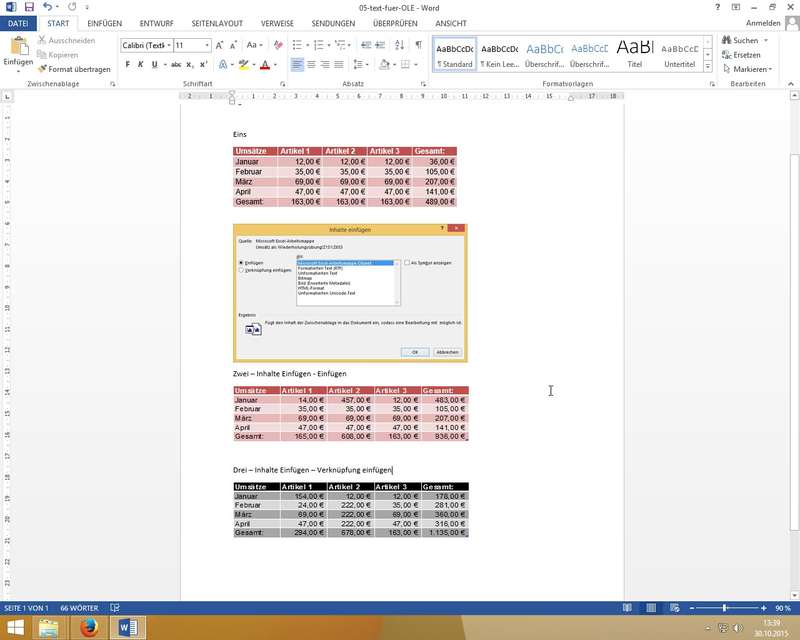Toggle bold formatting (F) in the ribbon

point(127,64)
